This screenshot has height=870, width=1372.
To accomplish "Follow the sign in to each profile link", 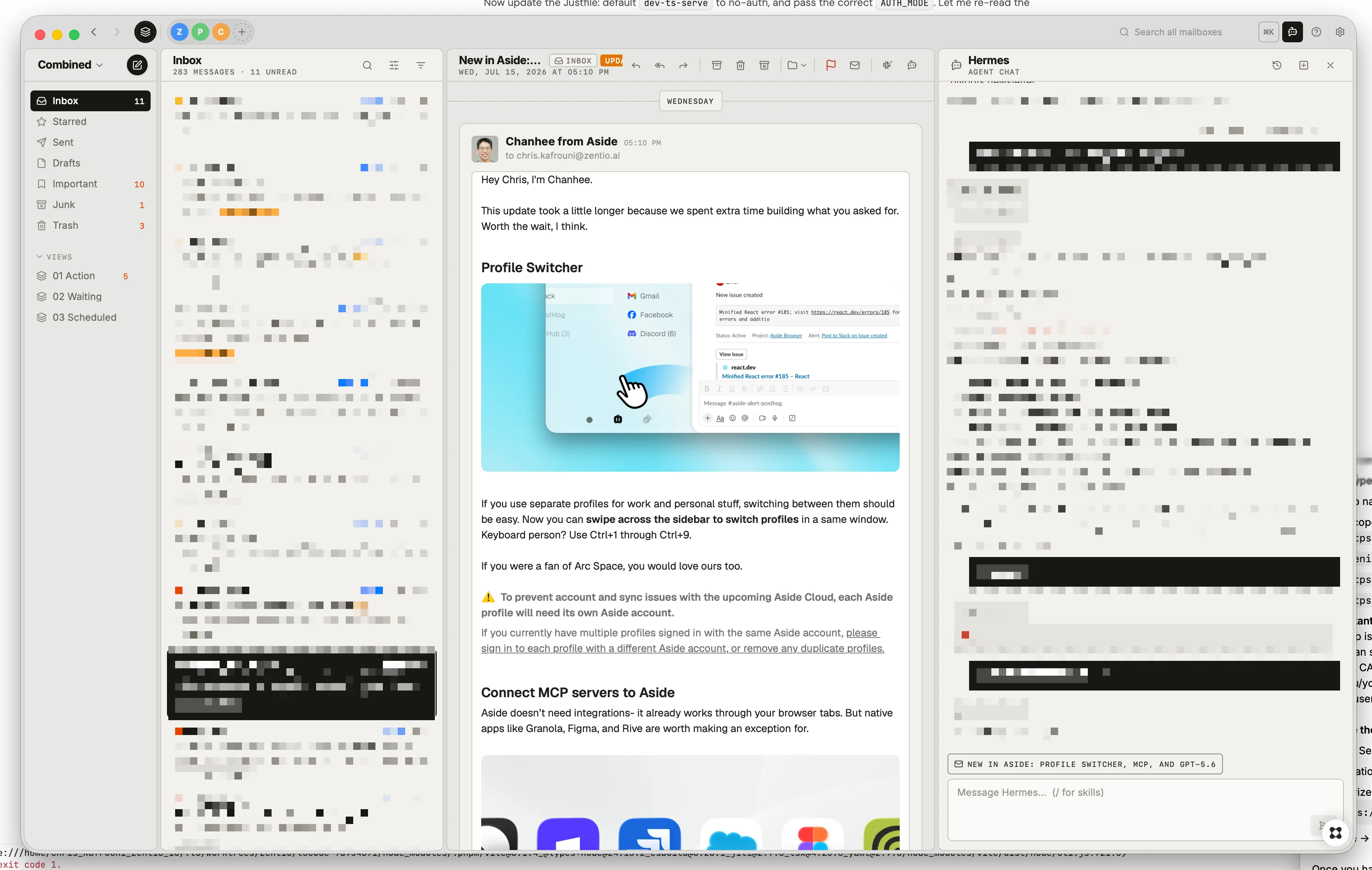I will [x=683, y=640].
